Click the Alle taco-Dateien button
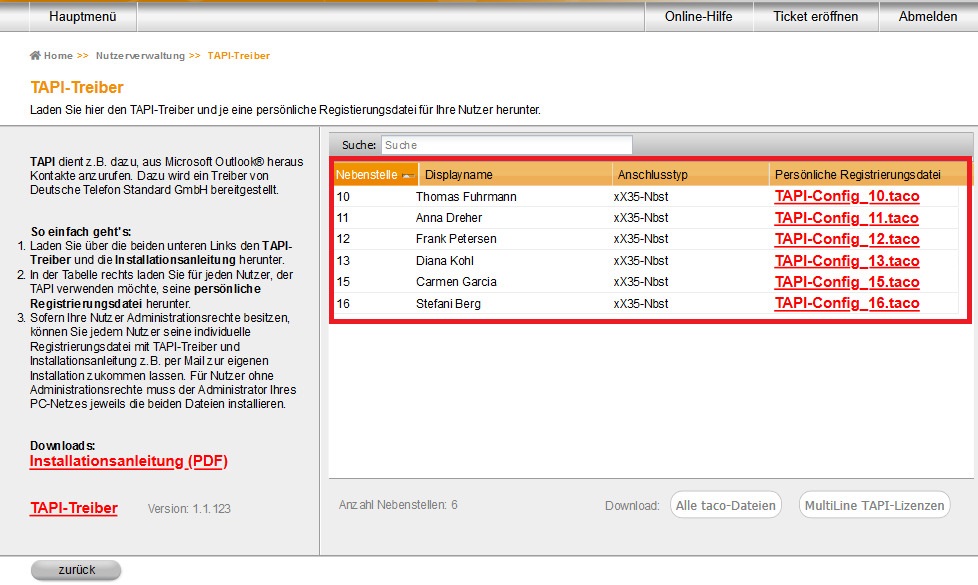Viewport: 978px width, 585px height. click(x=725, y=505)
